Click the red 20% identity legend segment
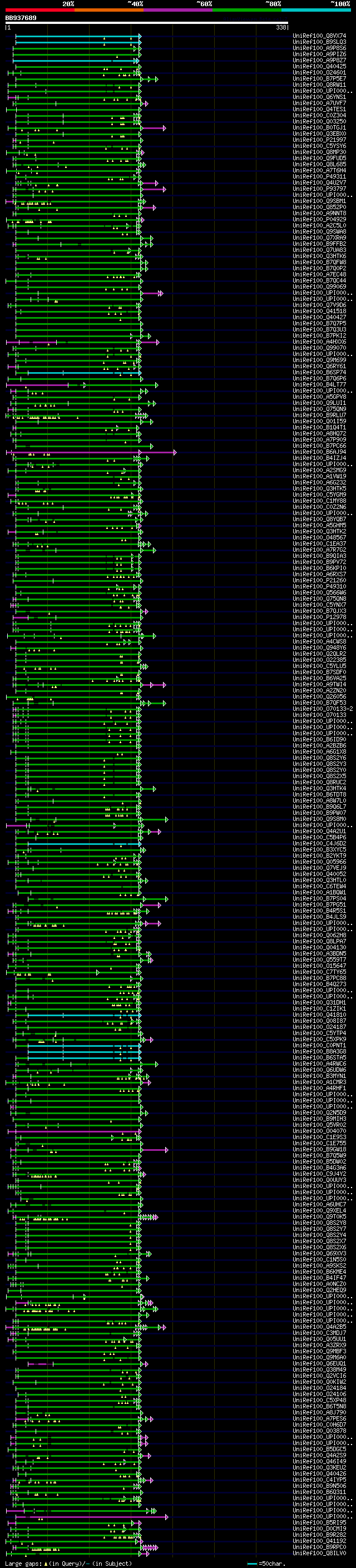This screenshot has height=1568, width=356. click(39, 10)
